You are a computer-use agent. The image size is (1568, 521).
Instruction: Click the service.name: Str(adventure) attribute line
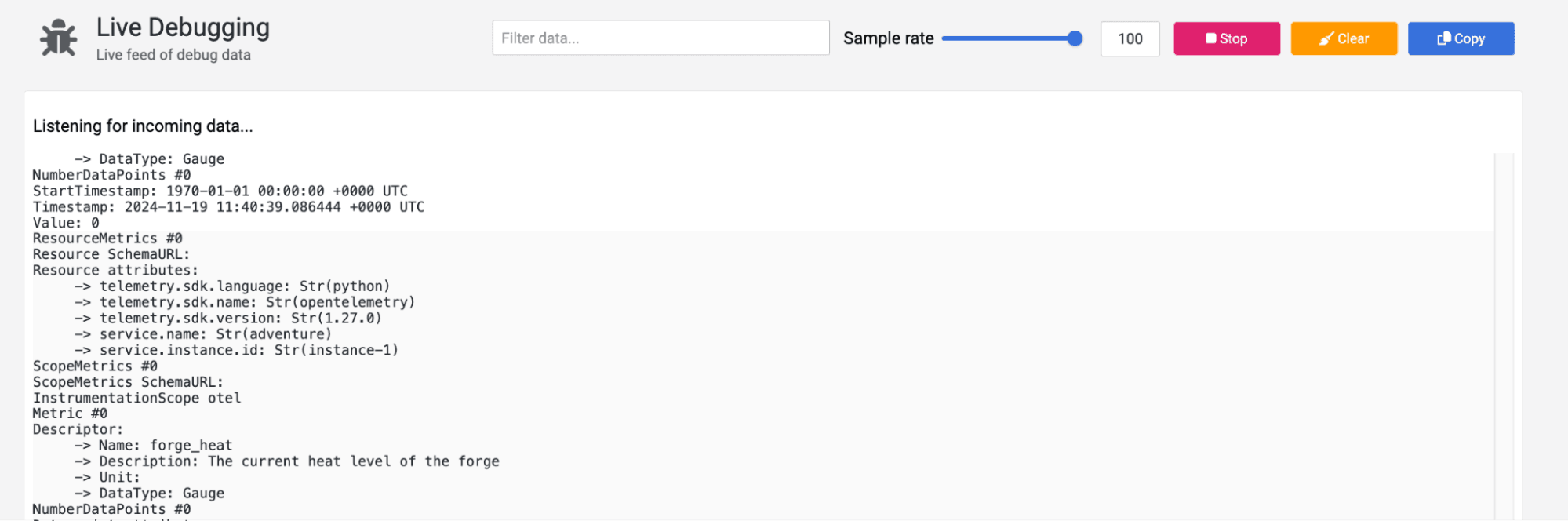[202, 333]
